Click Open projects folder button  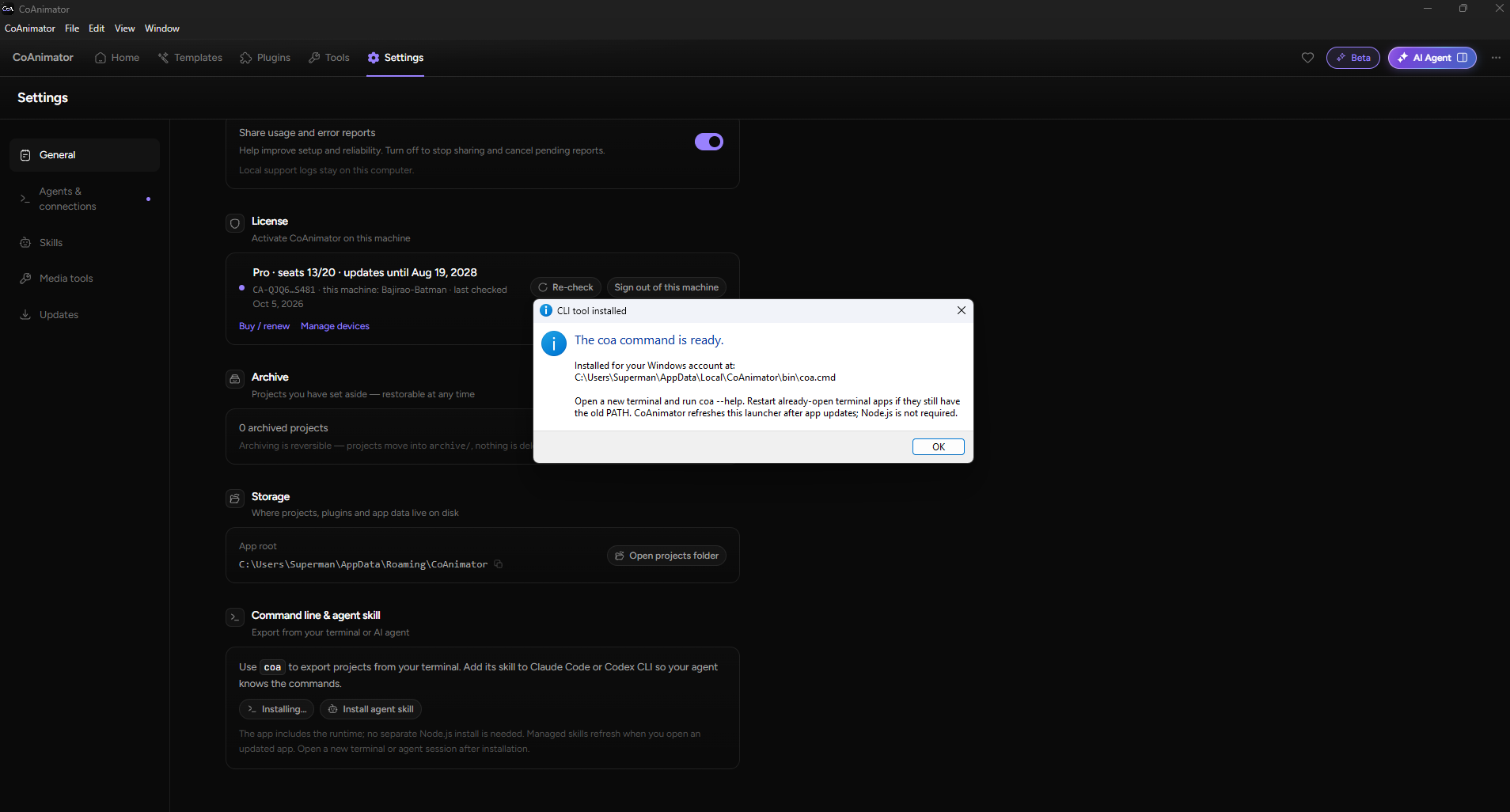point(666,556)
